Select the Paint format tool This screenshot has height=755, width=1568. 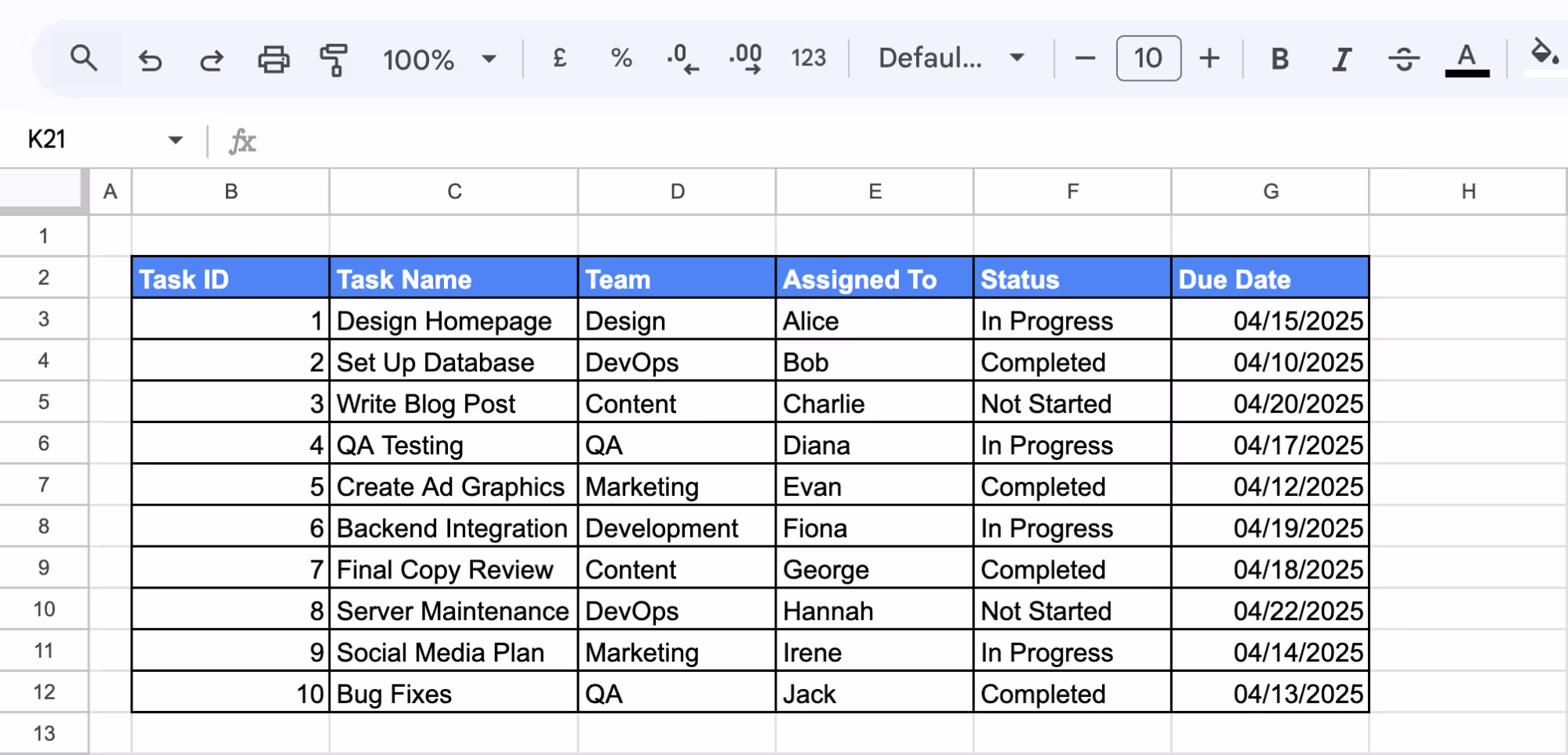[x=333, y=58]
